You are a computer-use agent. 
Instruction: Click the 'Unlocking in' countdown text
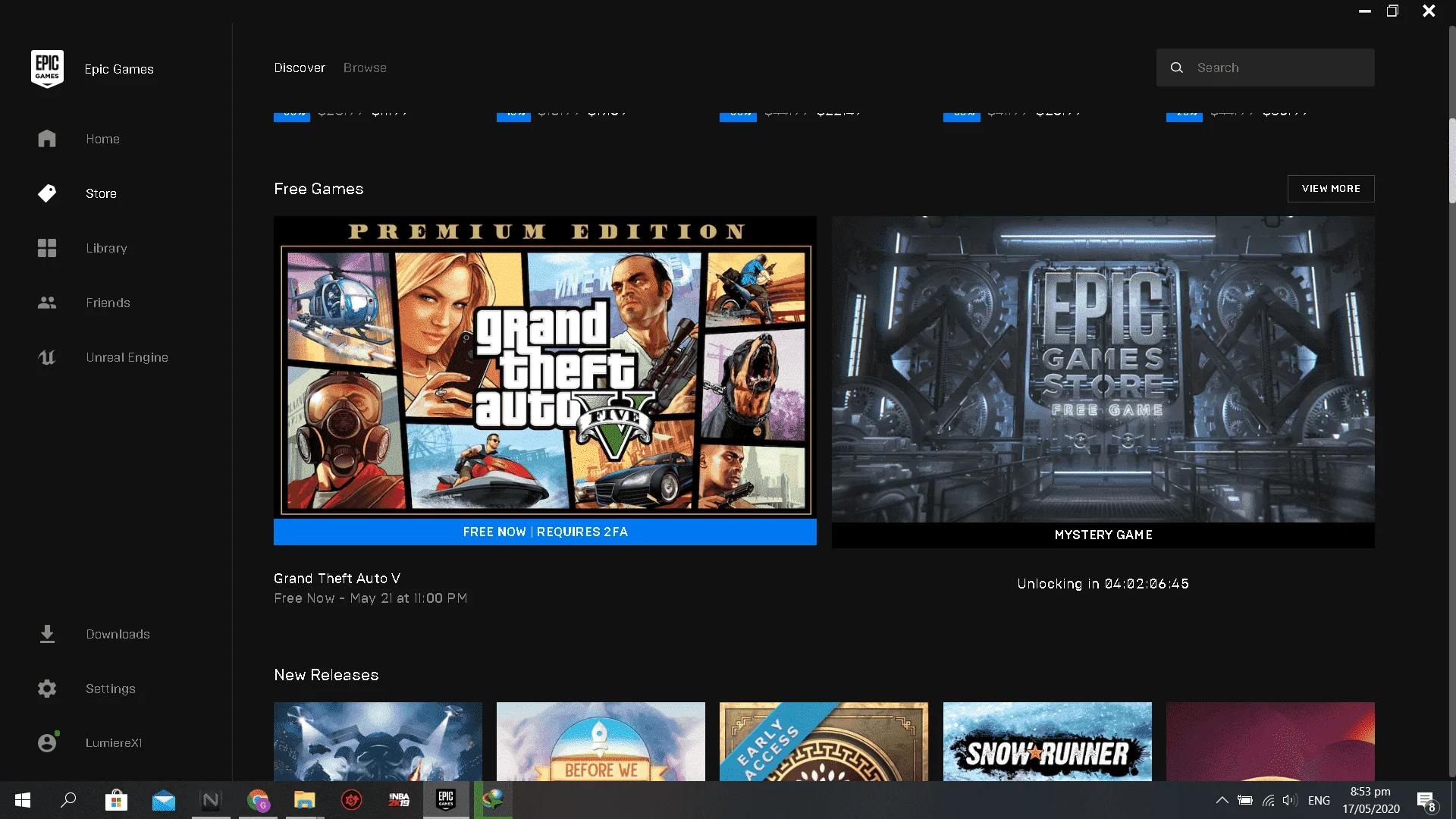(1103, 584)
